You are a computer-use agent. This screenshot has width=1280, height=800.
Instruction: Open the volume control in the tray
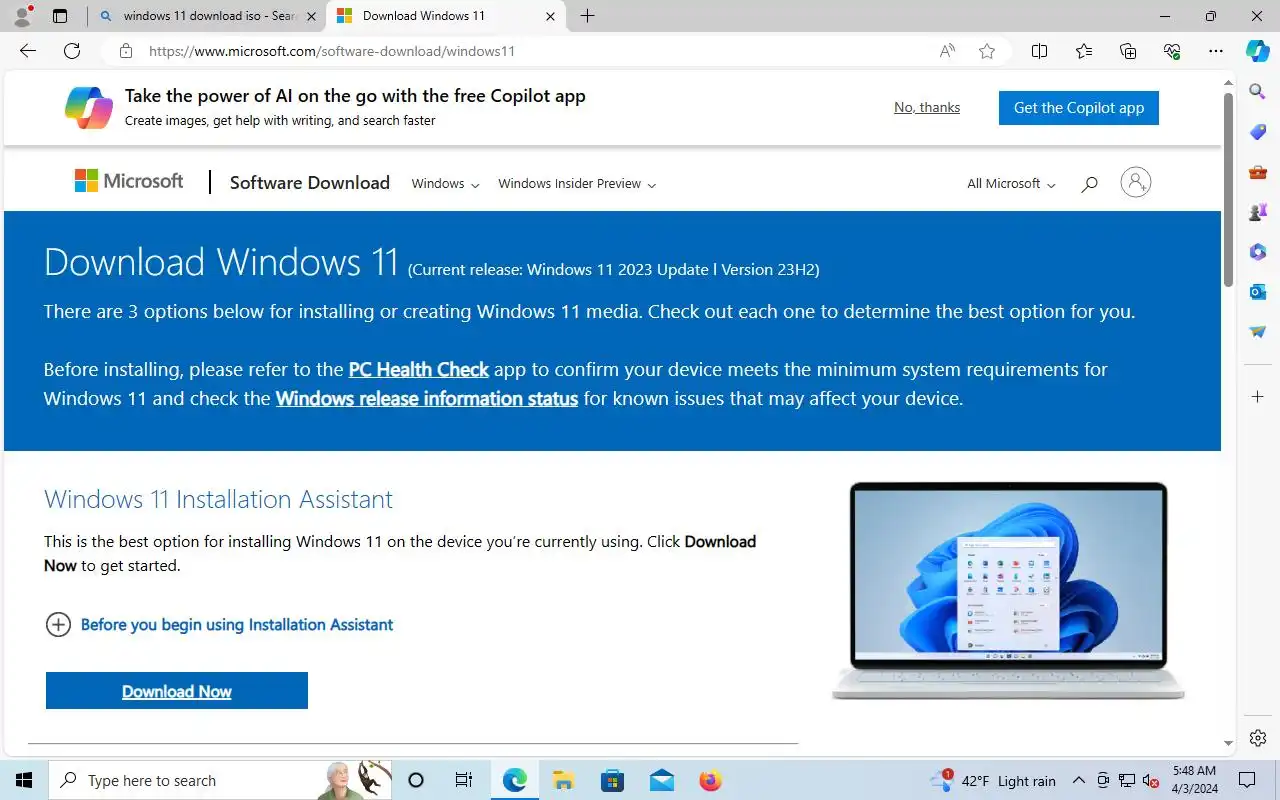point(1151,780)
